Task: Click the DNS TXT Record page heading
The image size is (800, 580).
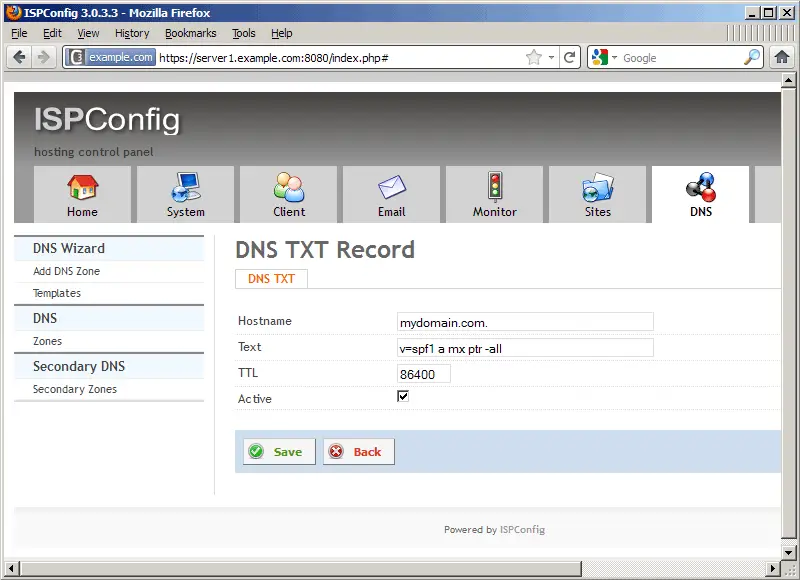Action: coord(325,250)
